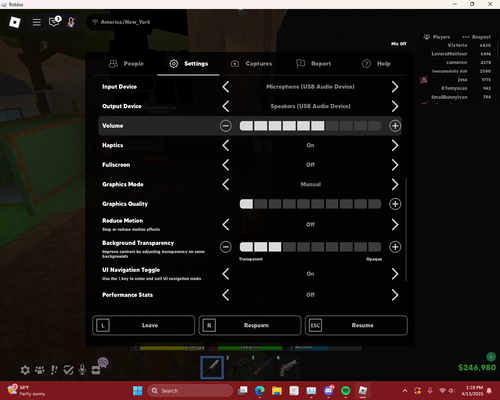
Task: Change Graphics Mode with the left arrow
Action: pyautogui.click(x=226, y=184)
